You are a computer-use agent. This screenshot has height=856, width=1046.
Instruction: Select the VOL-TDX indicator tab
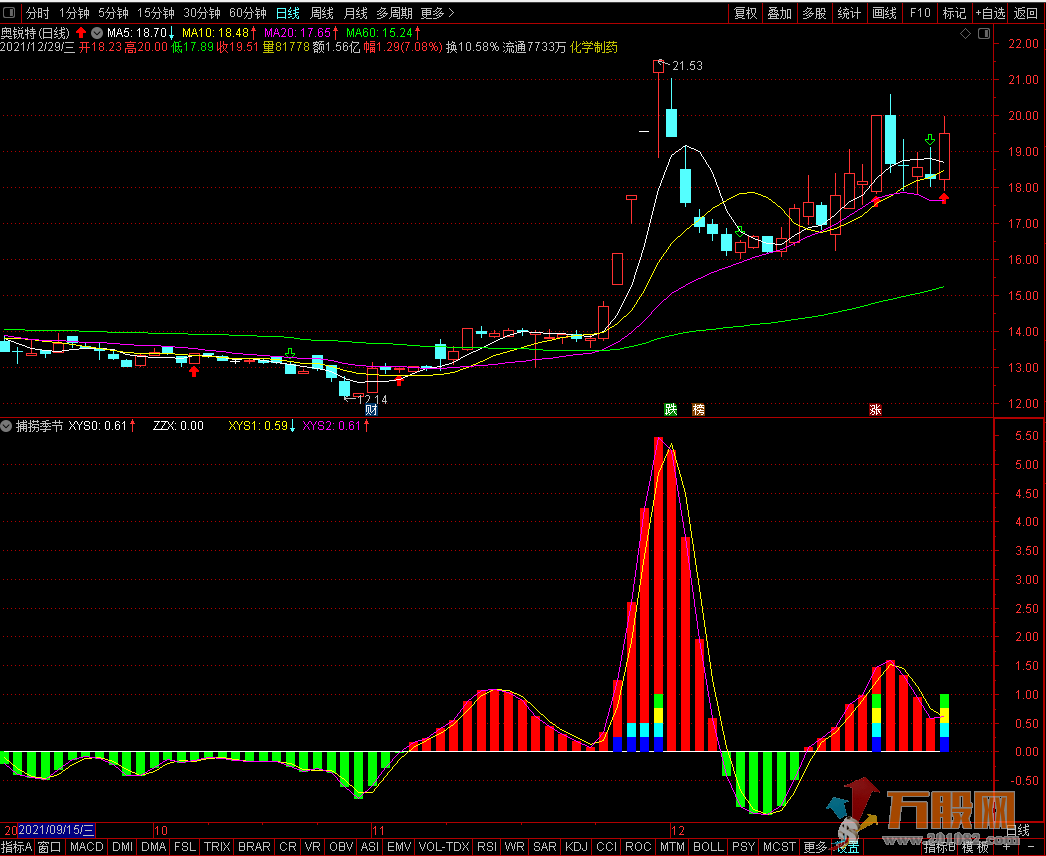click(444, 847)
